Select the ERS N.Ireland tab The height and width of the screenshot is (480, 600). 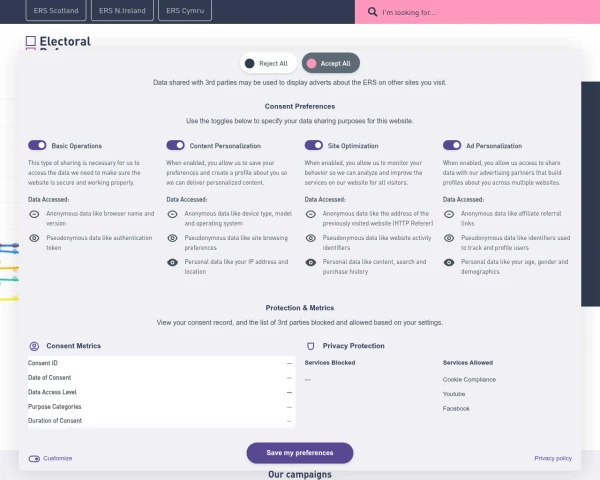pyautogui.click(x=122, y=11)
